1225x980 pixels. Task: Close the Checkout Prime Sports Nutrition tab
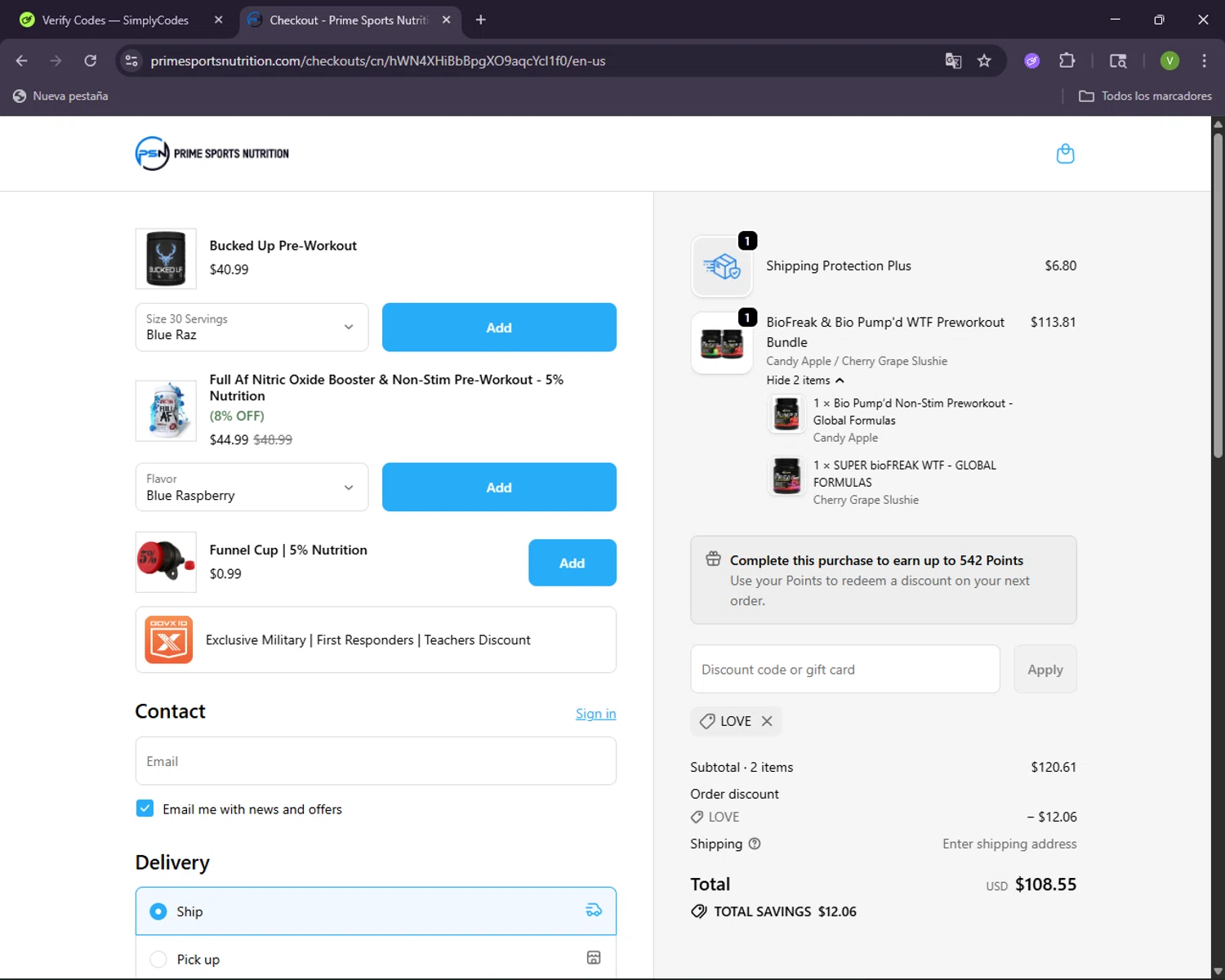pyautogui.click(x=446, y=20)
